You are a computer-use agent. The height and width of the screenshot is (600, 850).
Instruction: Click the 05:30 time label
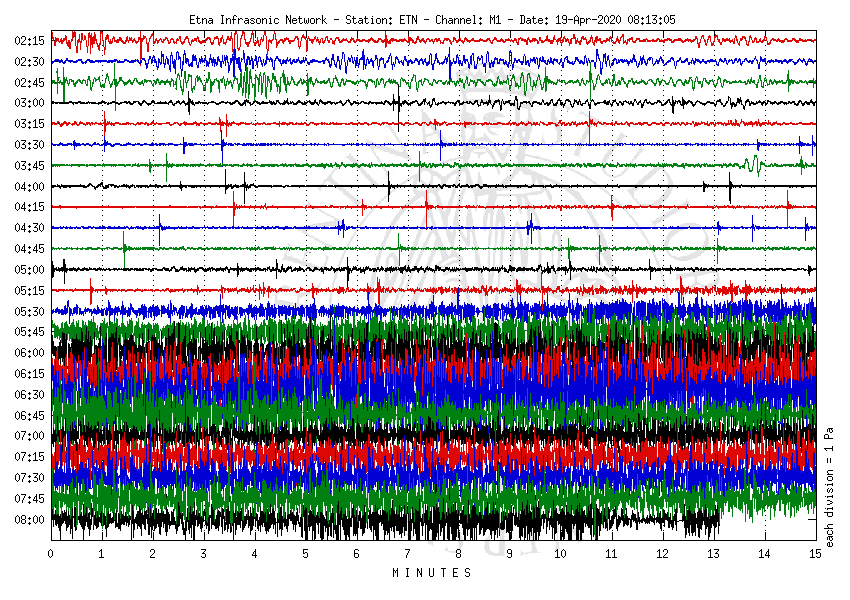point(29,311)
